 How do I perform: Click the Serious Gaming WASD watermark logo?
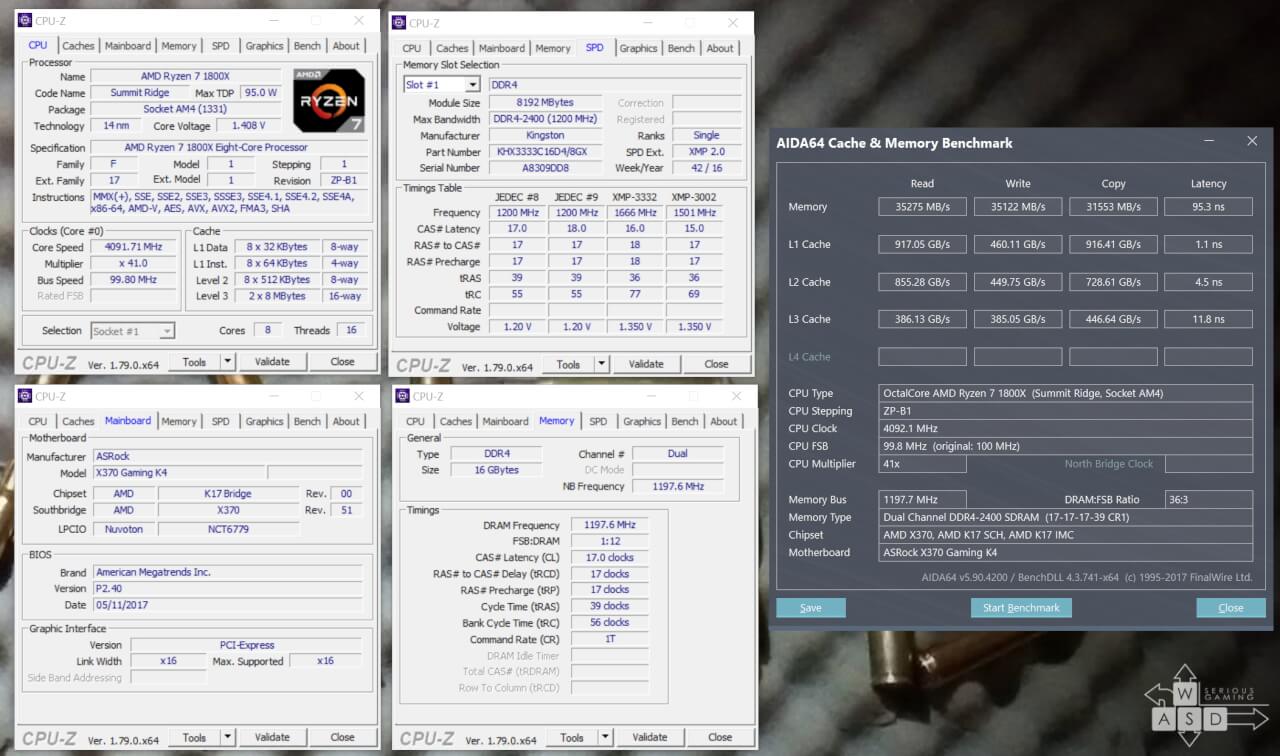point(1205,705)
